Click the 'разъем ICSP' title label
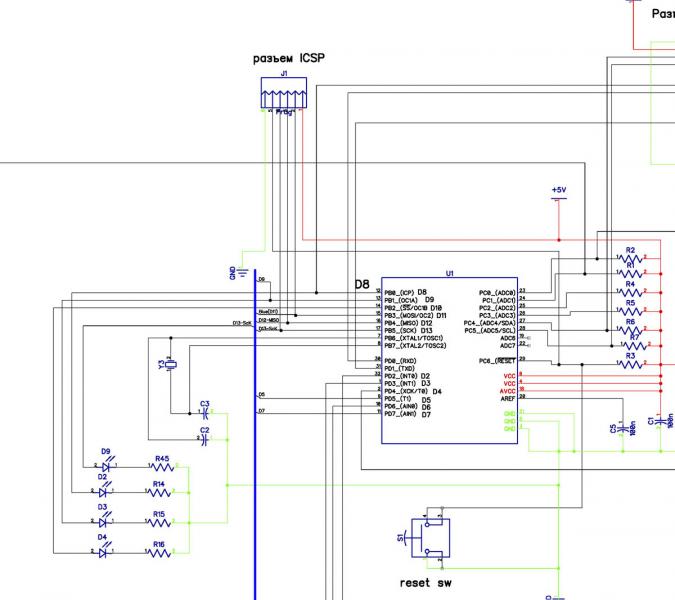This screenshot has height=600, width=675. coord(288,59)
